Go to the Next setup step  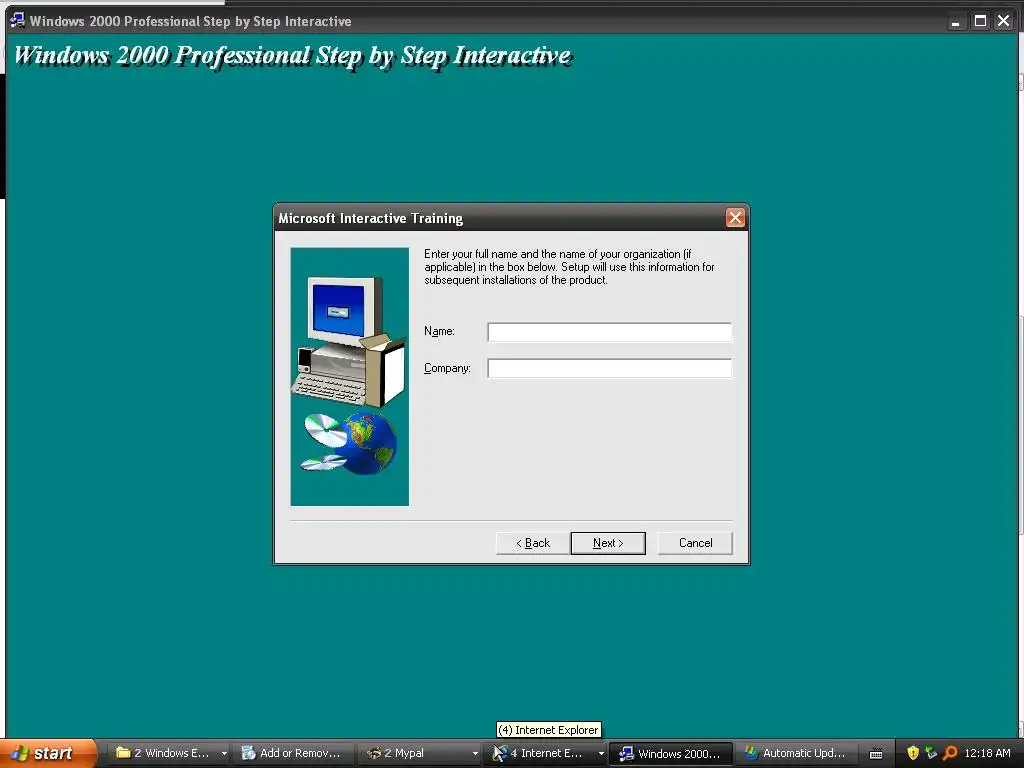pos(607,543)
